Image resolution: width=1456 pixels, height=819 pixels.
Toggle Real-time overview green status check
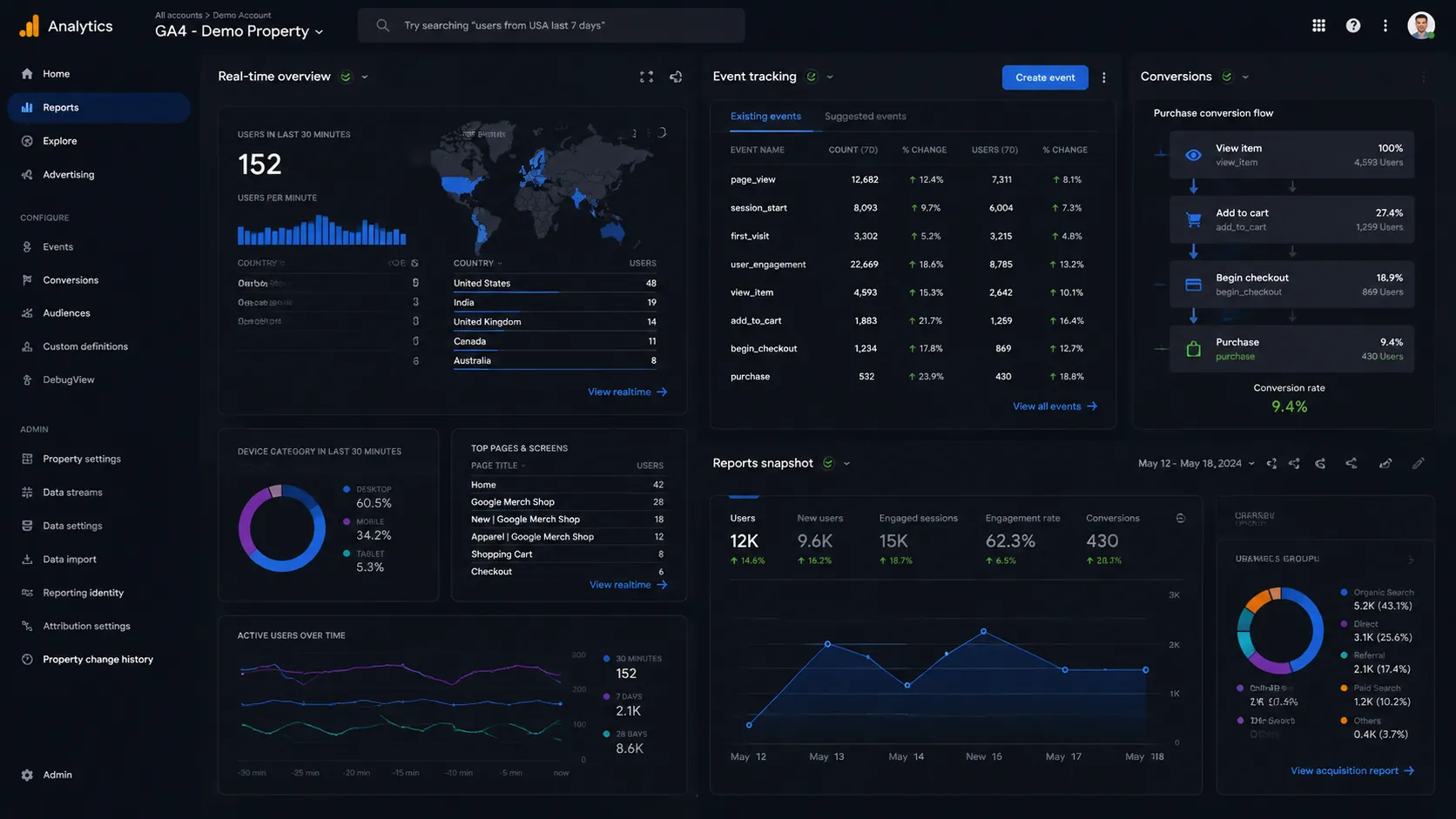[346, 77]
